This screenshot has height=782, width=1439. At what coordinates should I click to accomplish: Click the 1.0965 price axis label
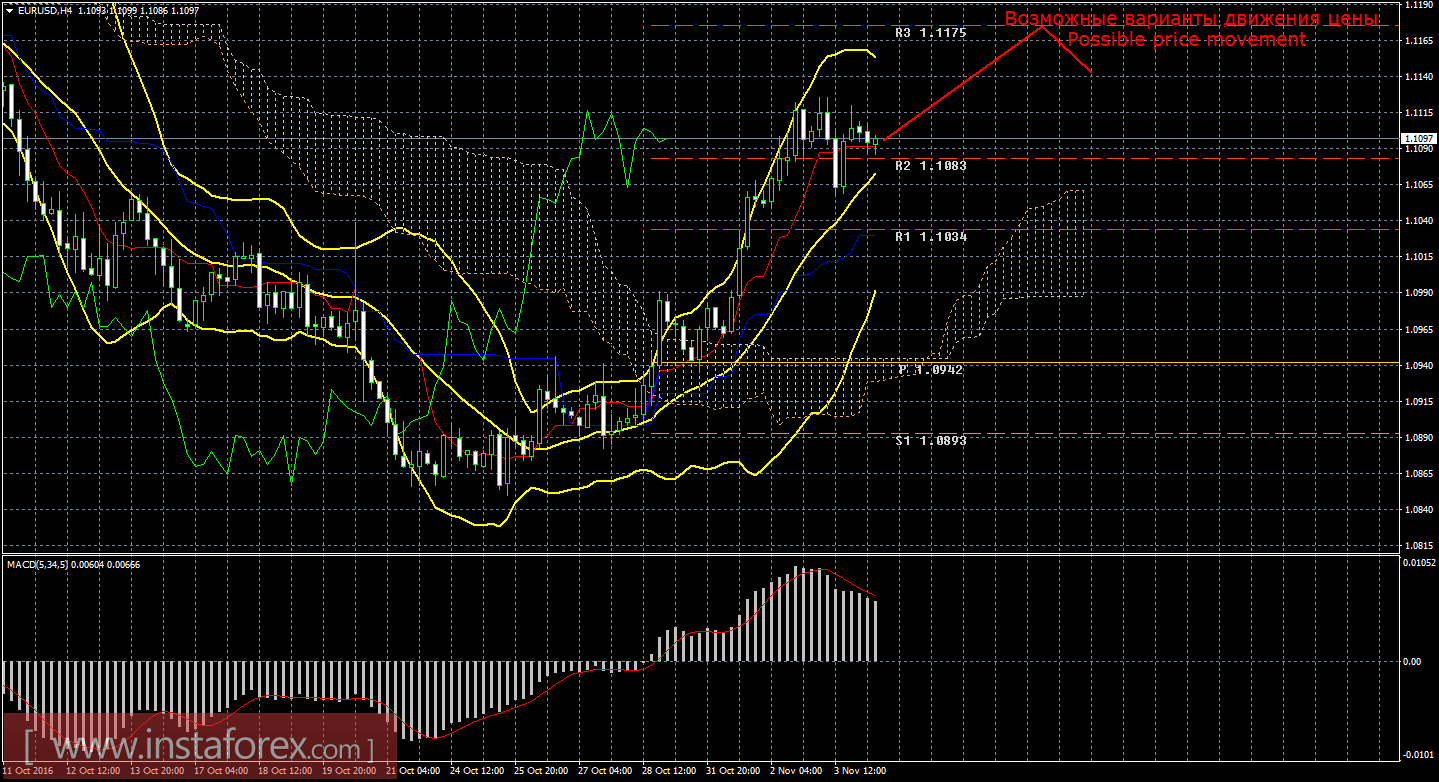1419,329
